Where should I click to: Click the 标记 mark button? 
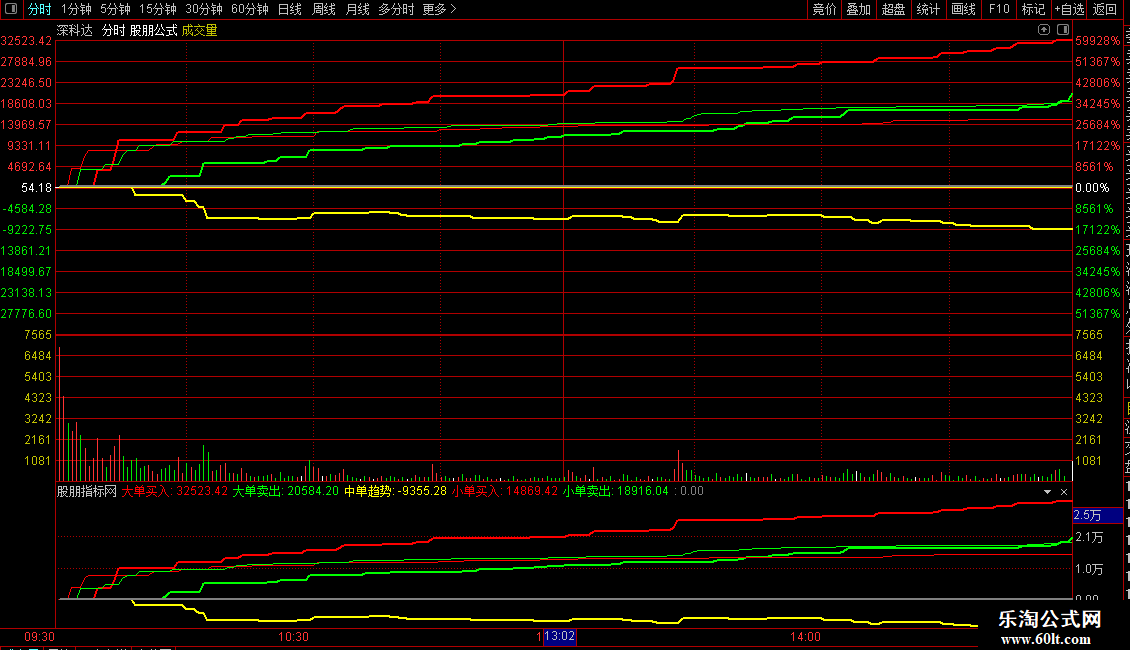click(1033, 9)
